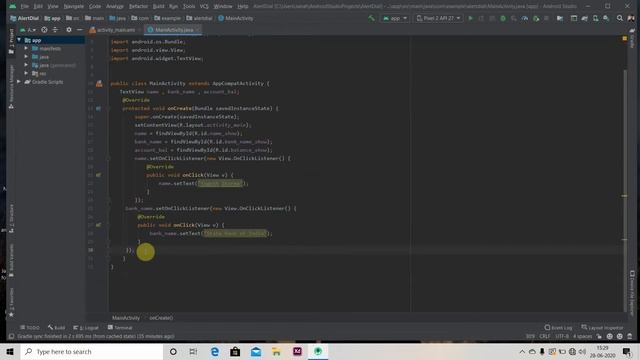Viewport: 640px width, 360px height.
Task: Click the taskbar clock showing 15:29
Action: pyautogui.click(x=602, y=351)
